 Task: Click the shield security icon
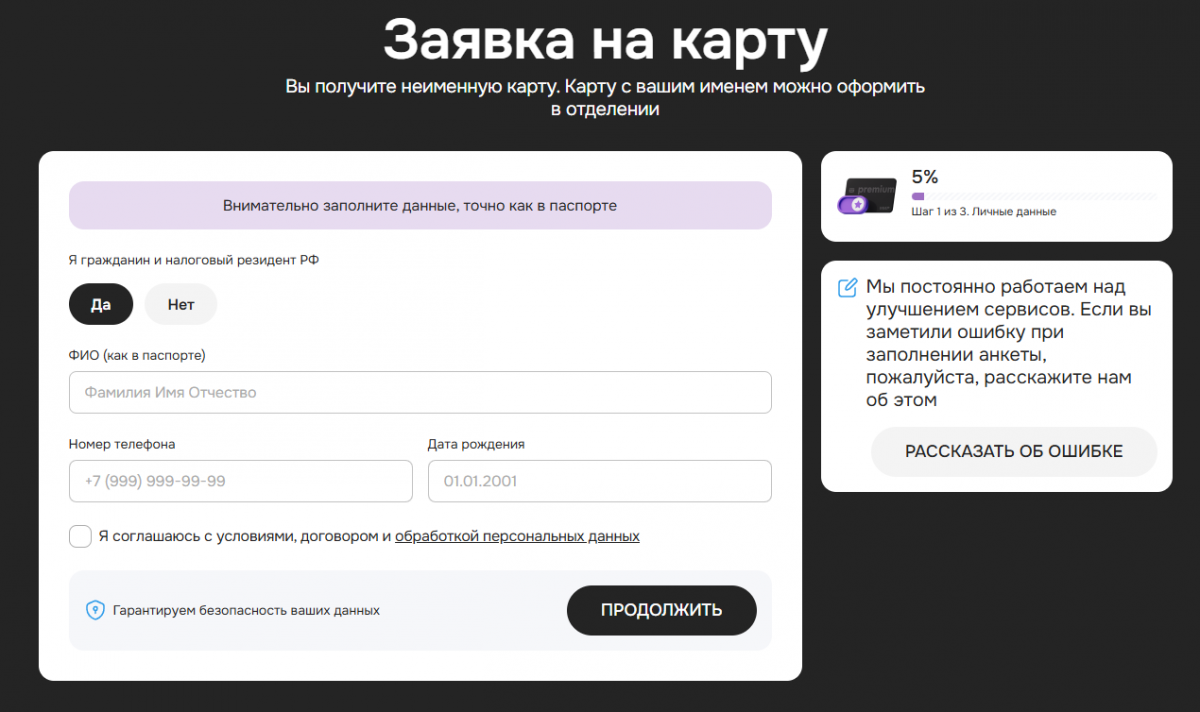(x=95, y=610)
